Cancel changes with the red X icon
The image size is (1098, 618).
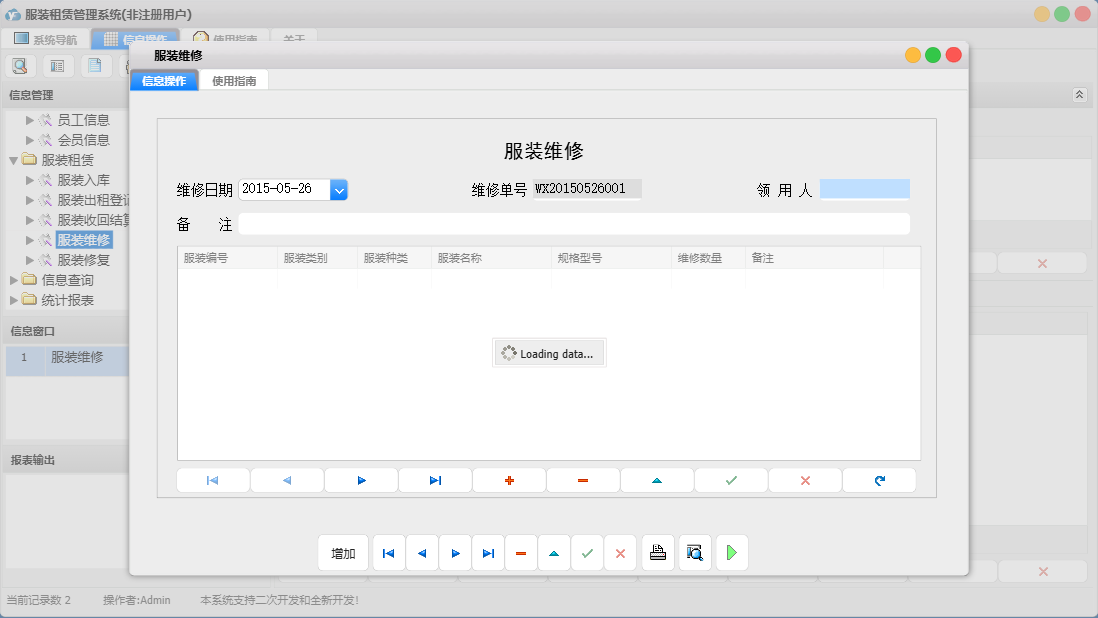[x=805, y=480]
